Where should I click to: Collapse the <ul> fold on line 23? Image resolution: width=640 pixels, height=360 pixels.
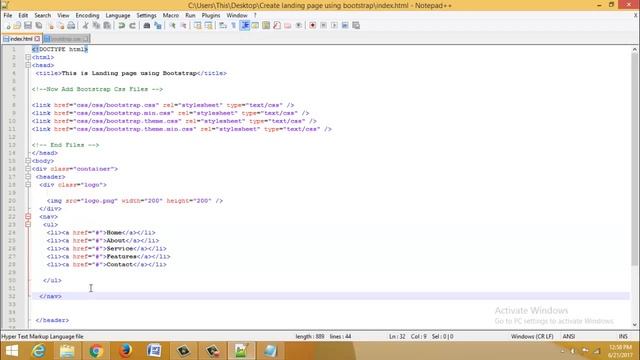click(x=28, y=224)
